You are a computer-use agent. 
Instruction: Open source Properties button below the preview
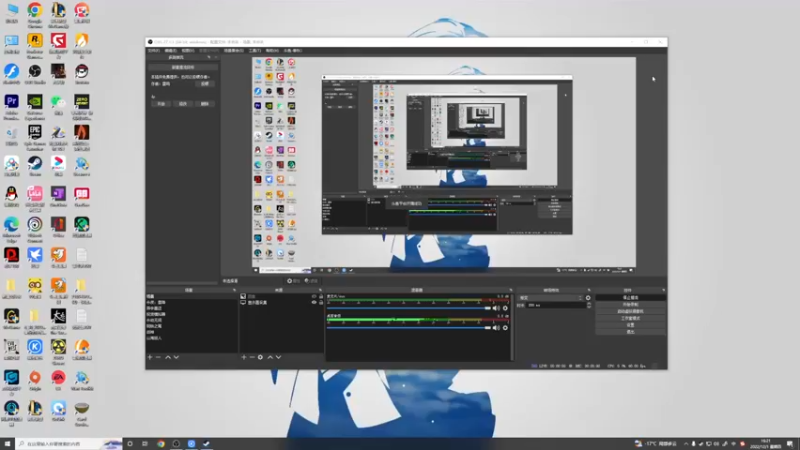293,281
